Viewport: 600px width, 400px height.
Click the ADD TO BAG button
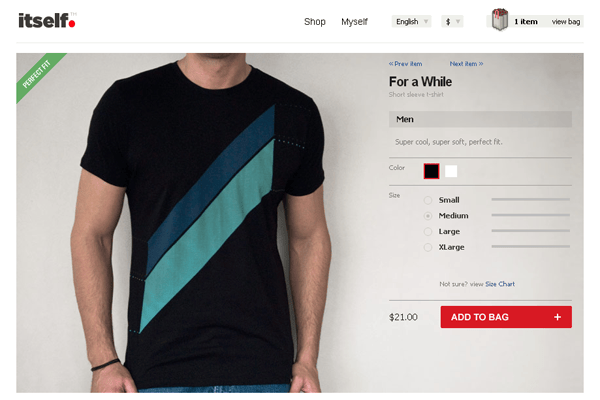[x=506, y=317]
